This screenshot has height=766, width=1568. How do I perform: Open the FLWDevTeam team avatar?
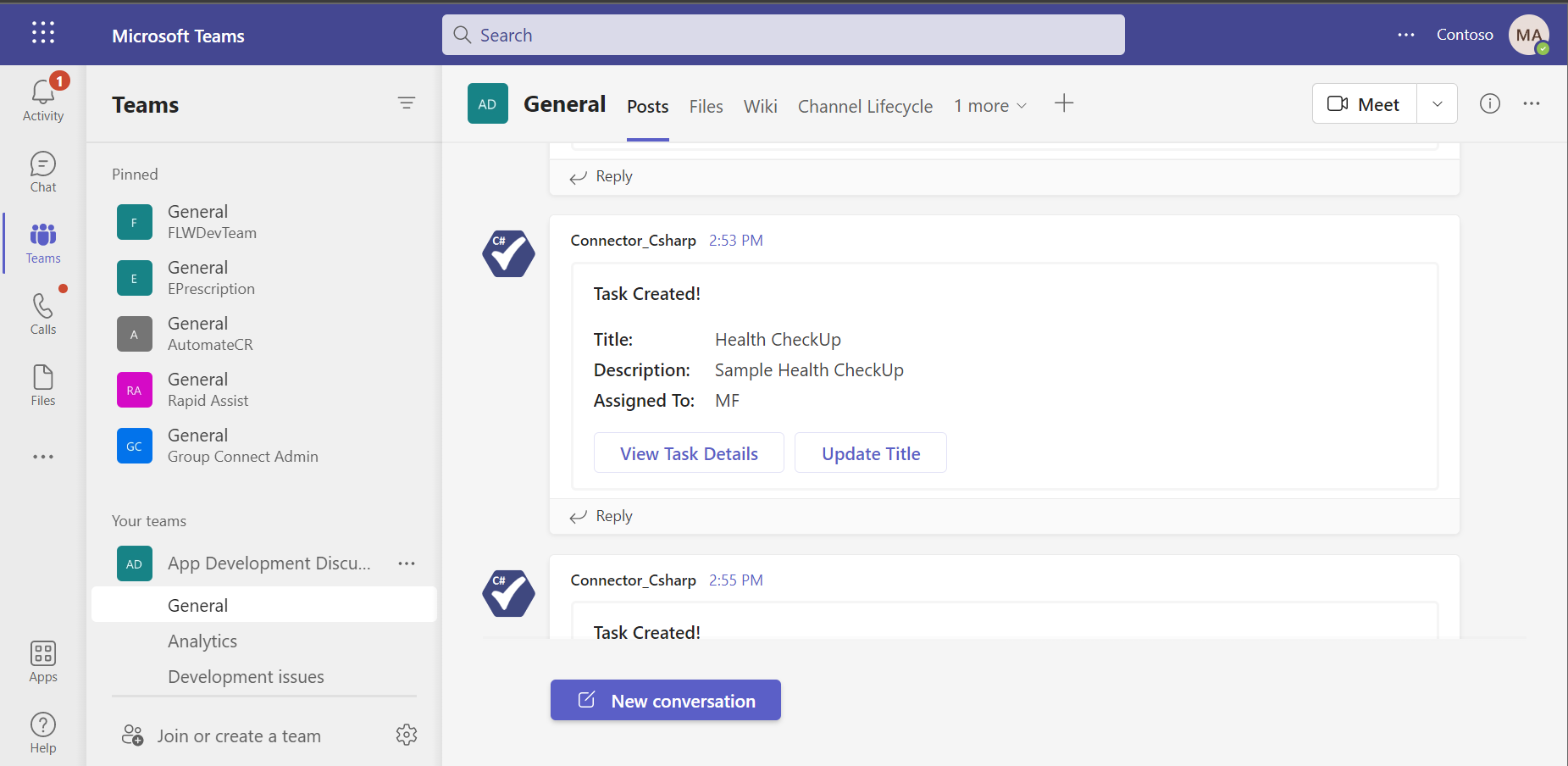(x=135, y=222)
